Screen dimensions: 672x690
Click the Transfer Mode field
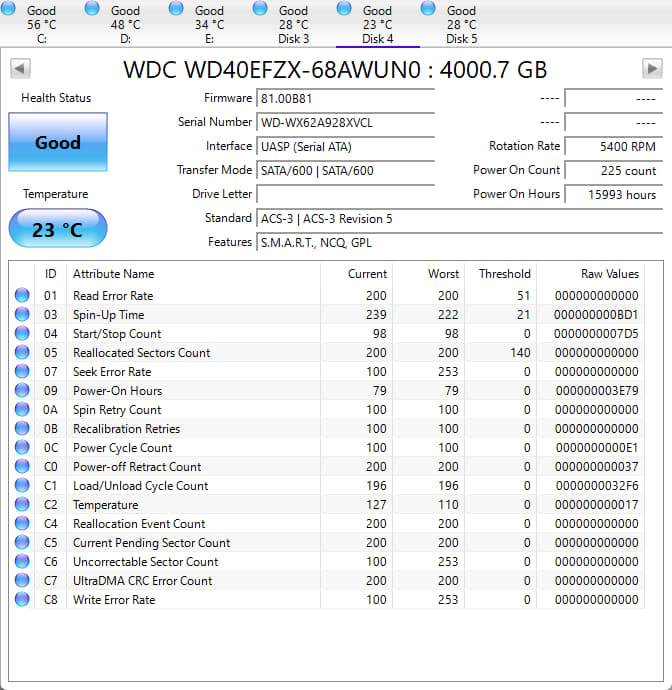coord(345,170)
